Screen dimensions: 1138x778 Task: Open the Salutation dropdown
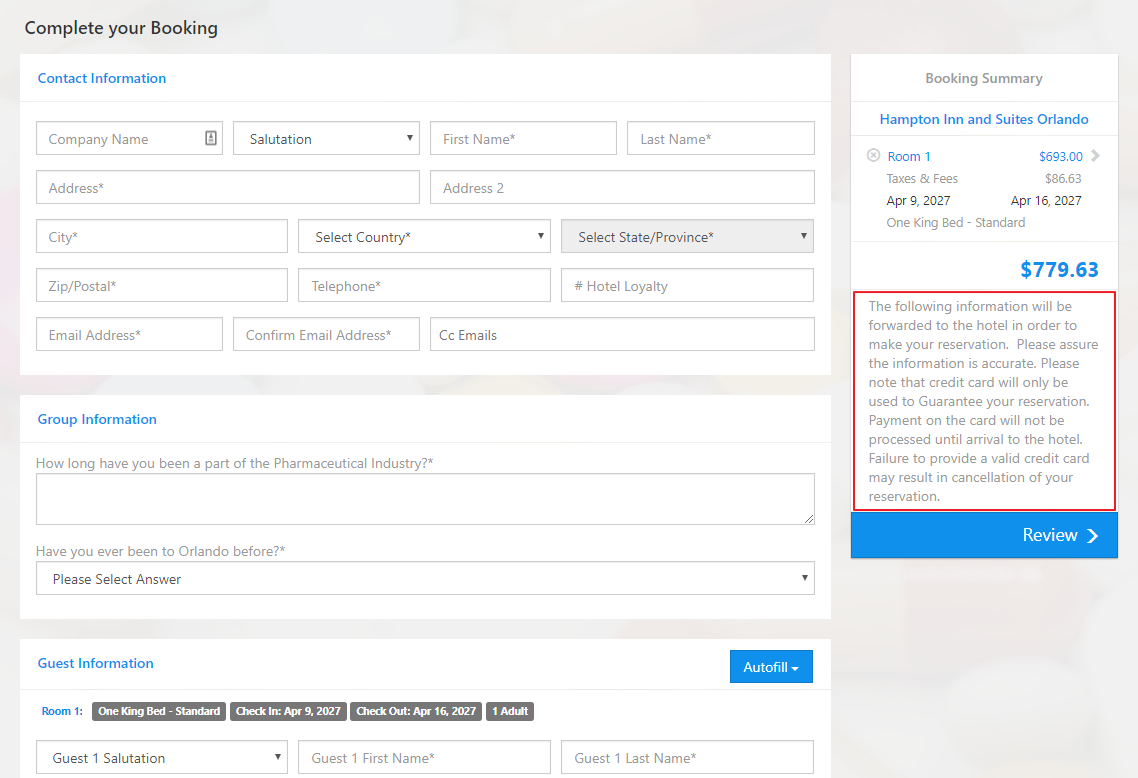pos(327,138)
